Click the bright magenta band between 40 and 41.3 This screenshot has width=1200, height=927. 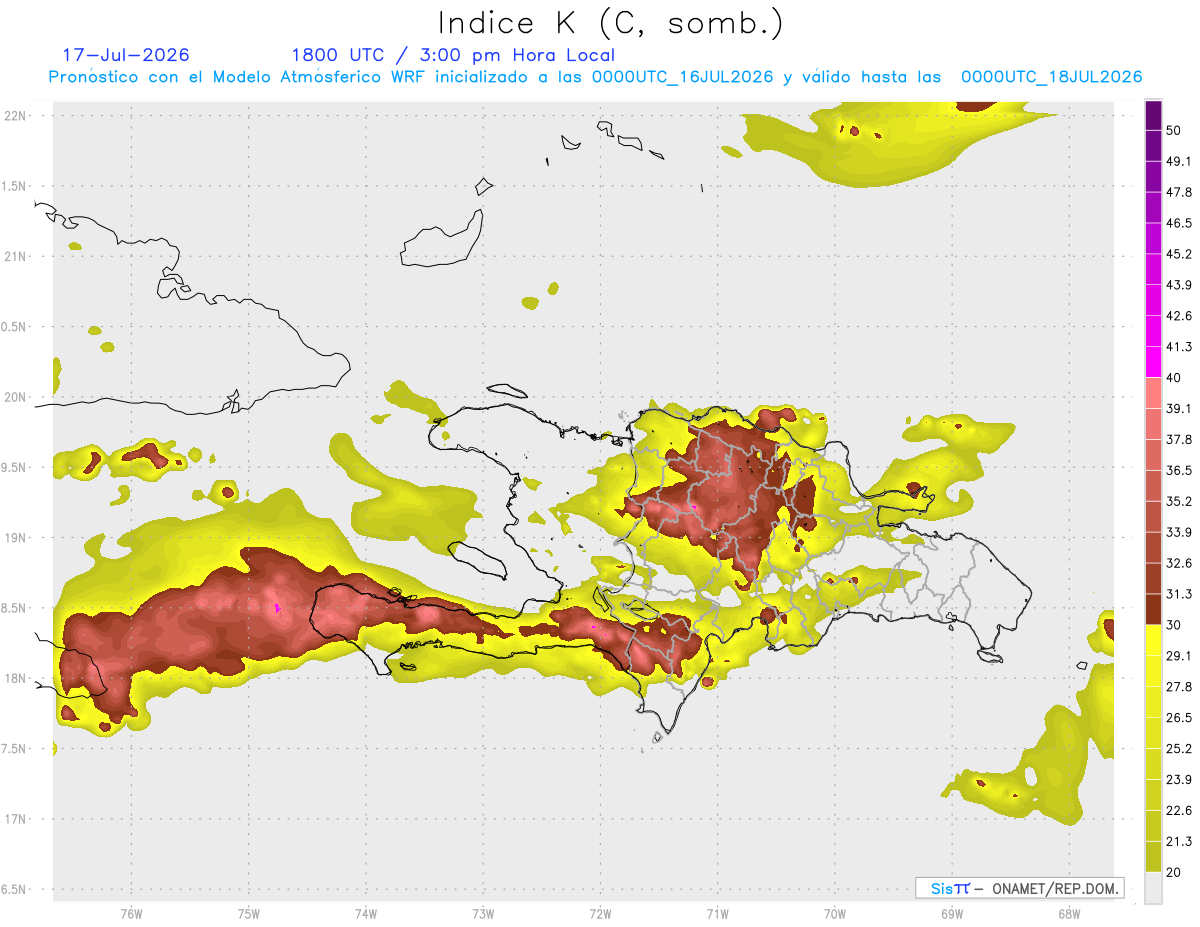coord(1153,362)
